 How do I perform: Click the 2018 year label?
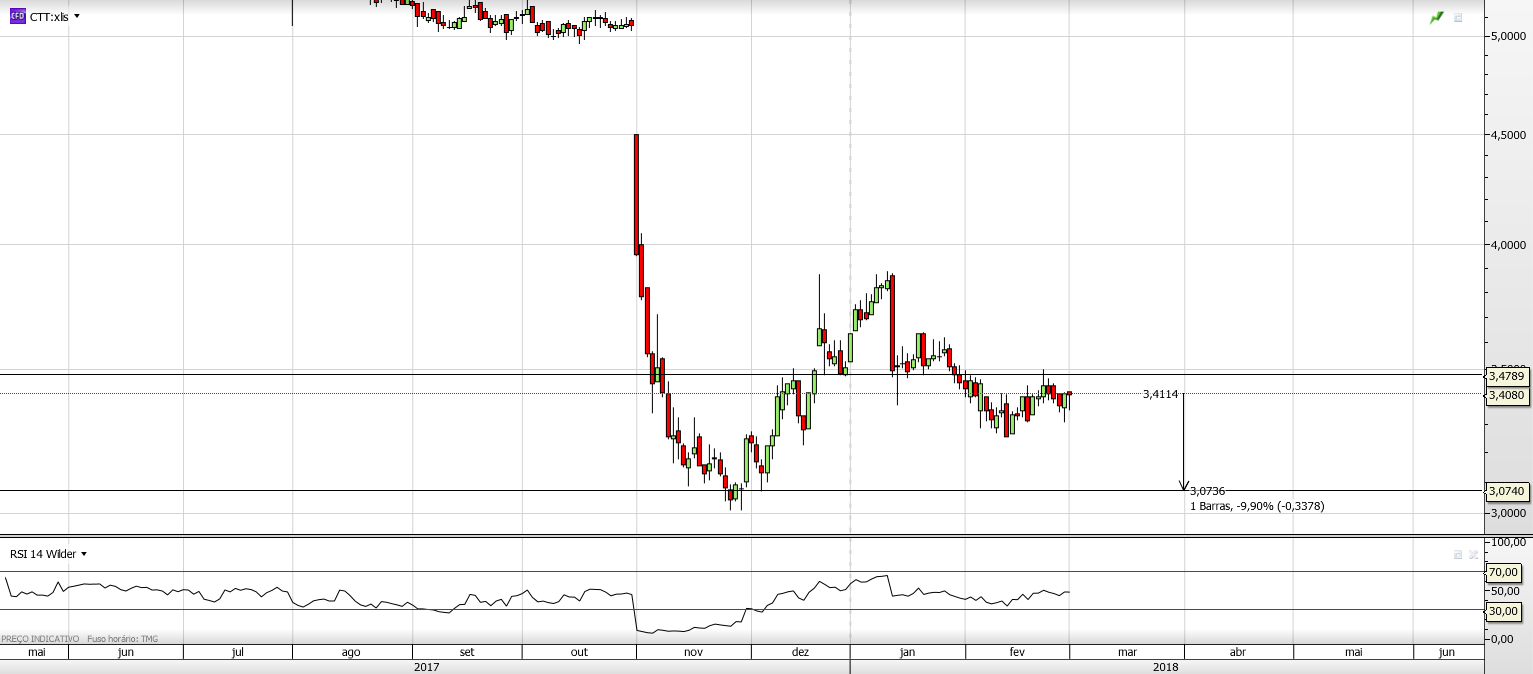click(x=1165, y=666)
